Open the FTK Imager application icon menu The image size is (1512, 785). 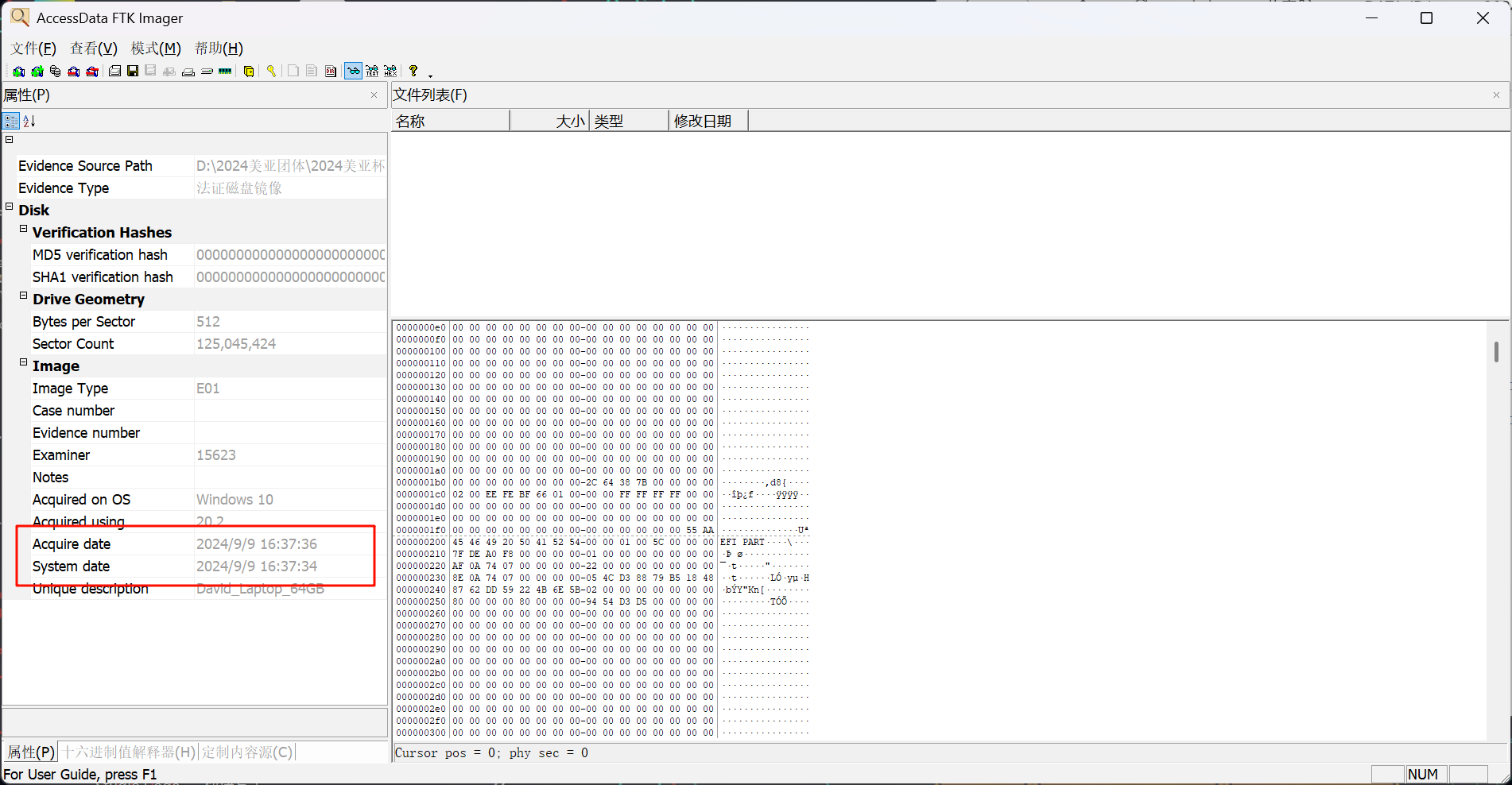(x=19, y=17)
